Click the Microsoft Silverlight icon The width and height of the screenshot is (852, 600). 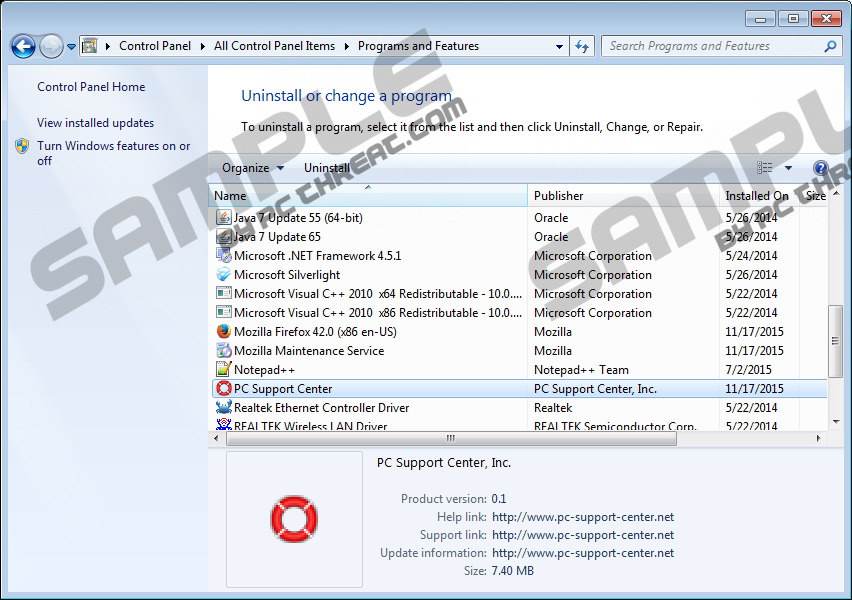point(224,275)
